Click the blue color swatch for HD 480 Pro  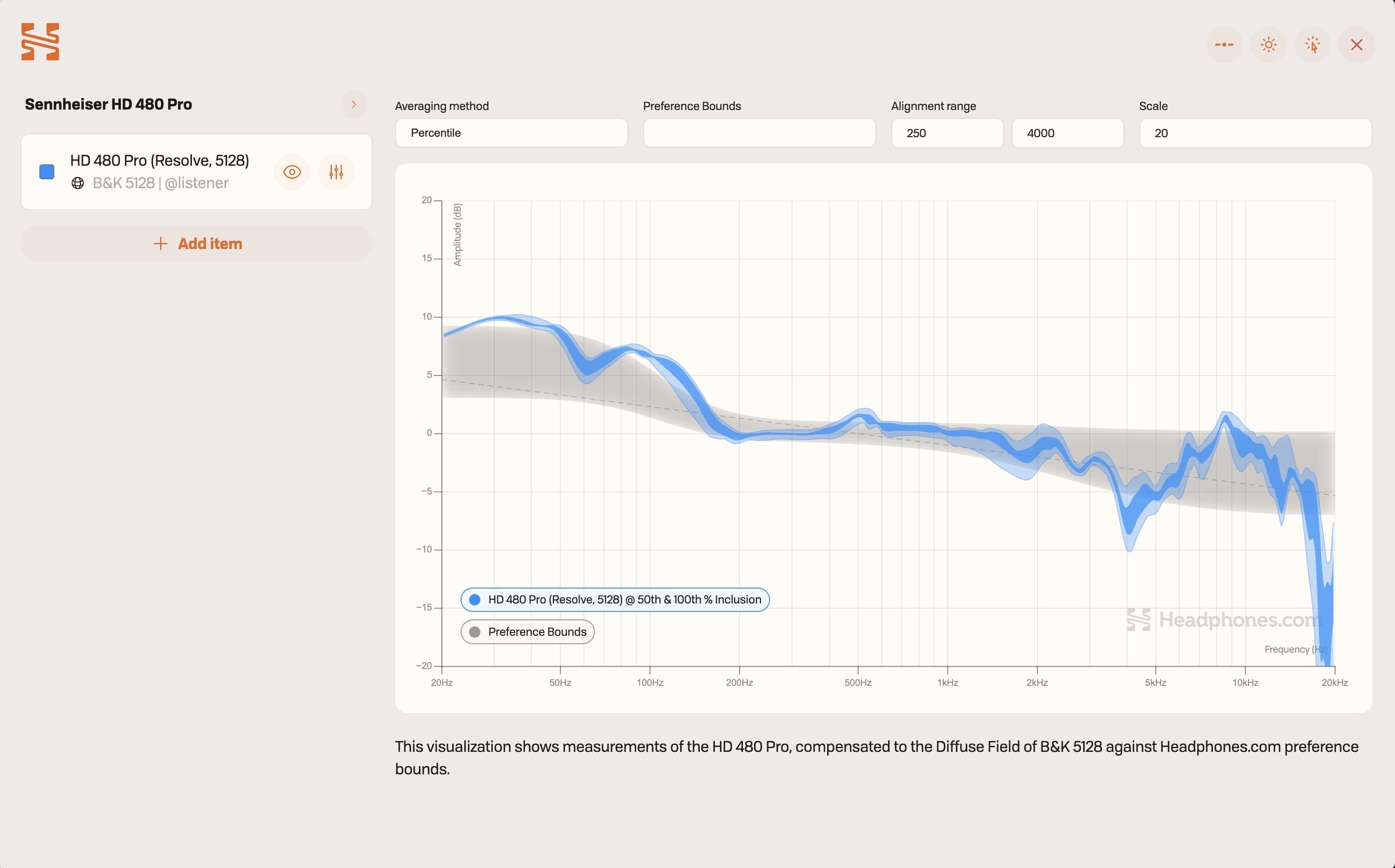coord(47,172)
